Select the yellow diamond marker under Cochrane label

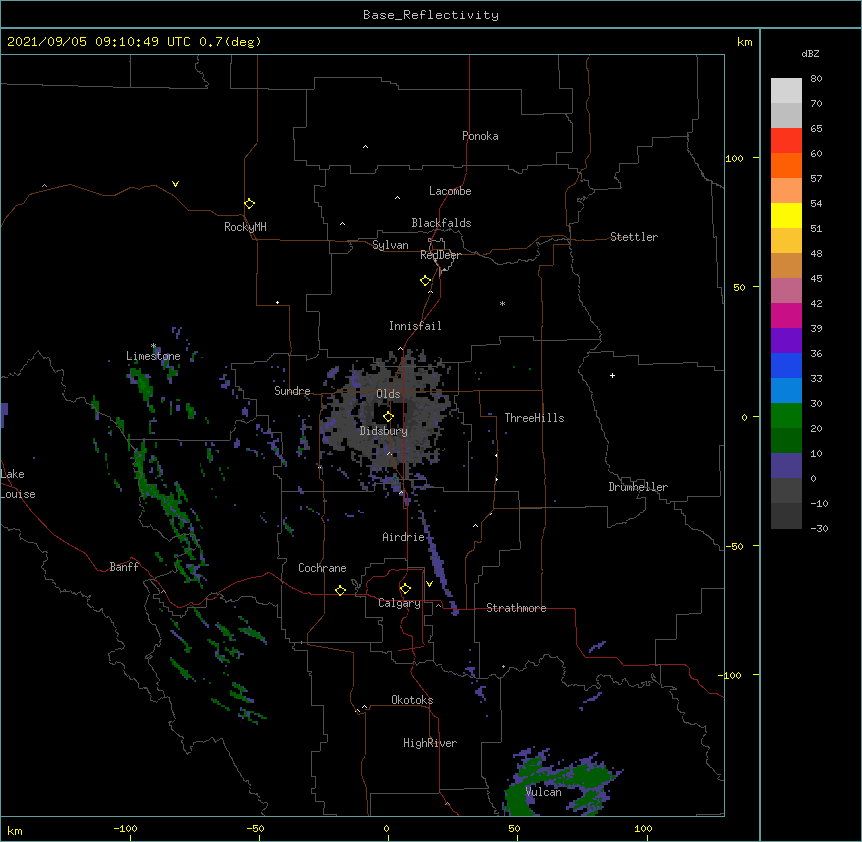(x=340, y=590)
